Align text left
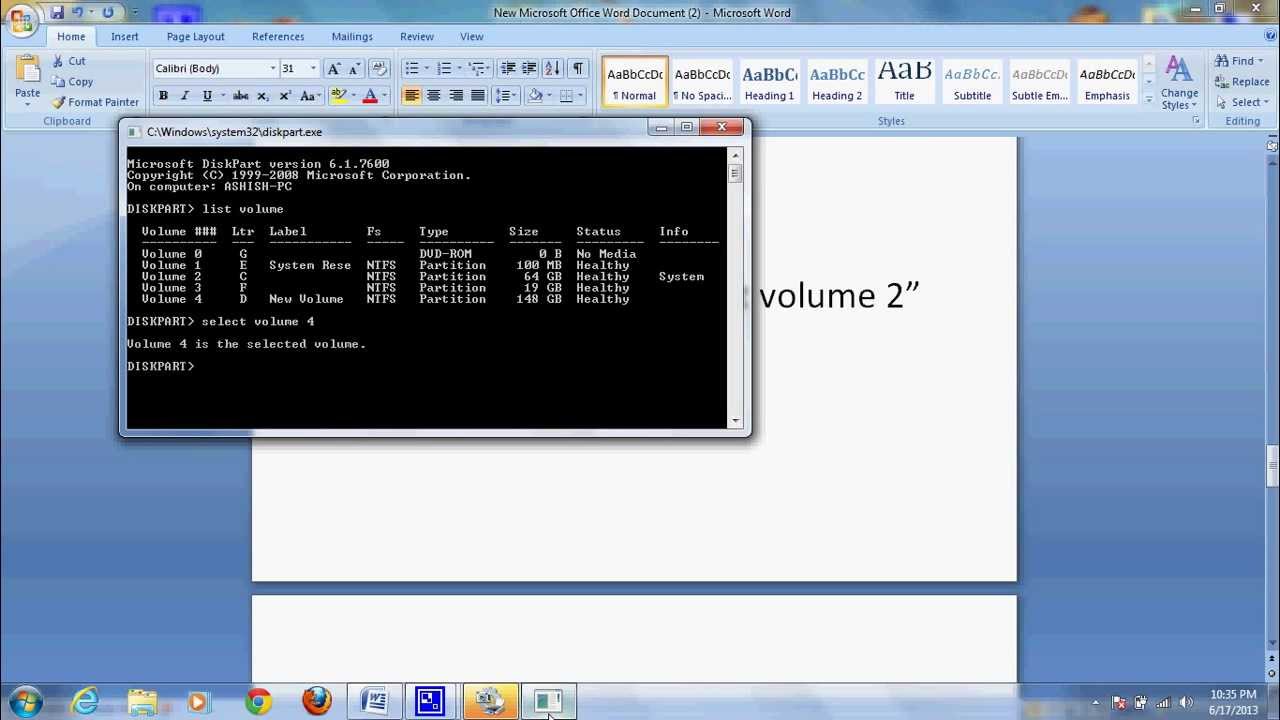This screenshot has width=1280, height=720. coord(411,96)
